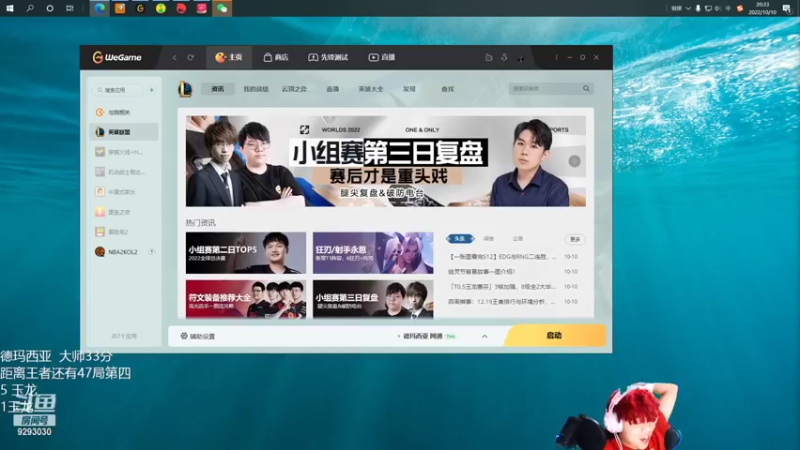Click the 更多 button
The width and height of the screenshot is (800, 450).
(x=575, y=239)
